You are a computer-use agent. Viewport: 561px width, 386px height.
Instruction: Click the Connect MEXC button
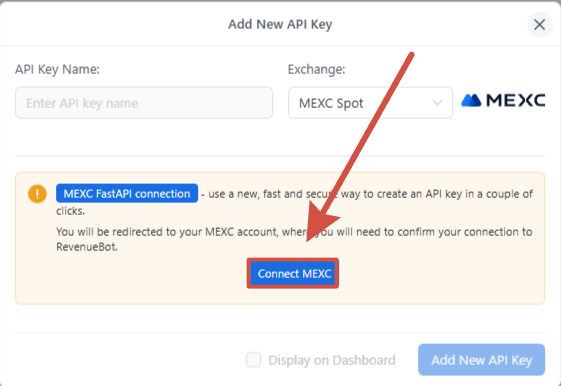[293, 274]
